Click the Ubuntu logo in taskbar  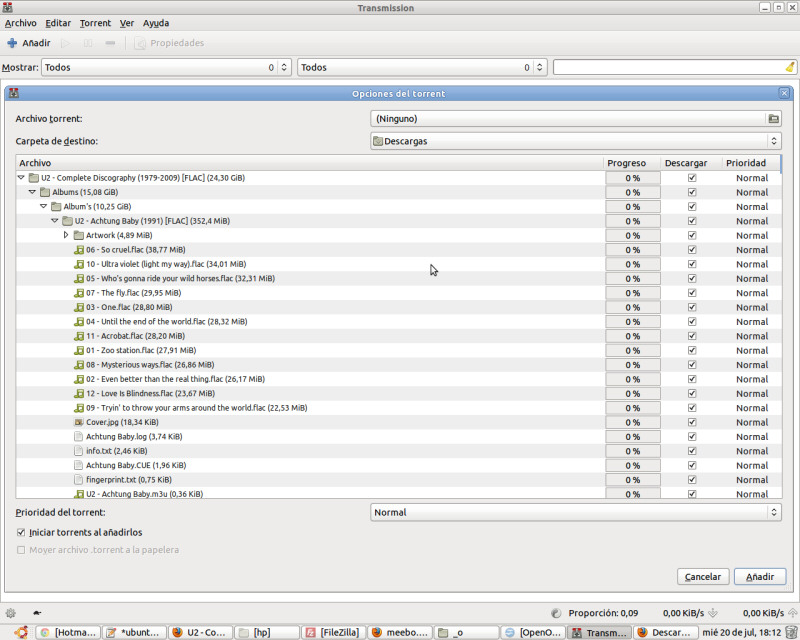[21, 632]
